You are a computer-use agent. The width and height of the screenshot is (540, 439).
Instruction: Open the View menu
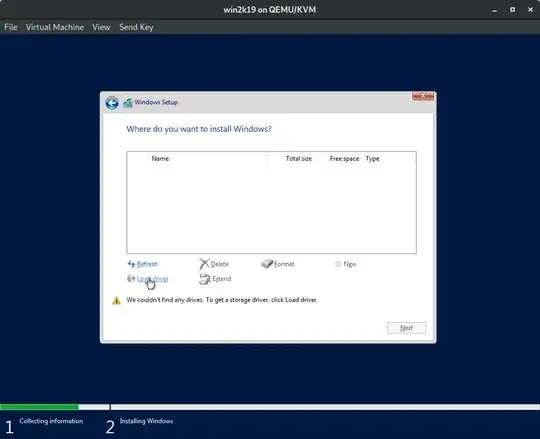101,27
